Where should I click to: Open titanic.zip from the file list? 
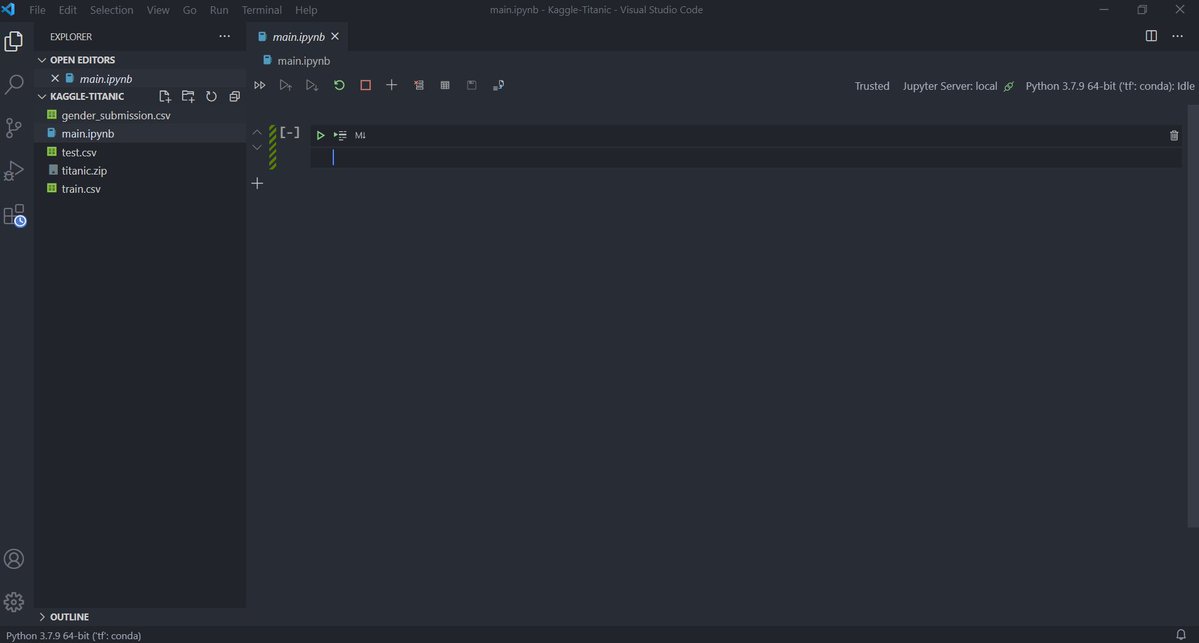pos(84,170)
